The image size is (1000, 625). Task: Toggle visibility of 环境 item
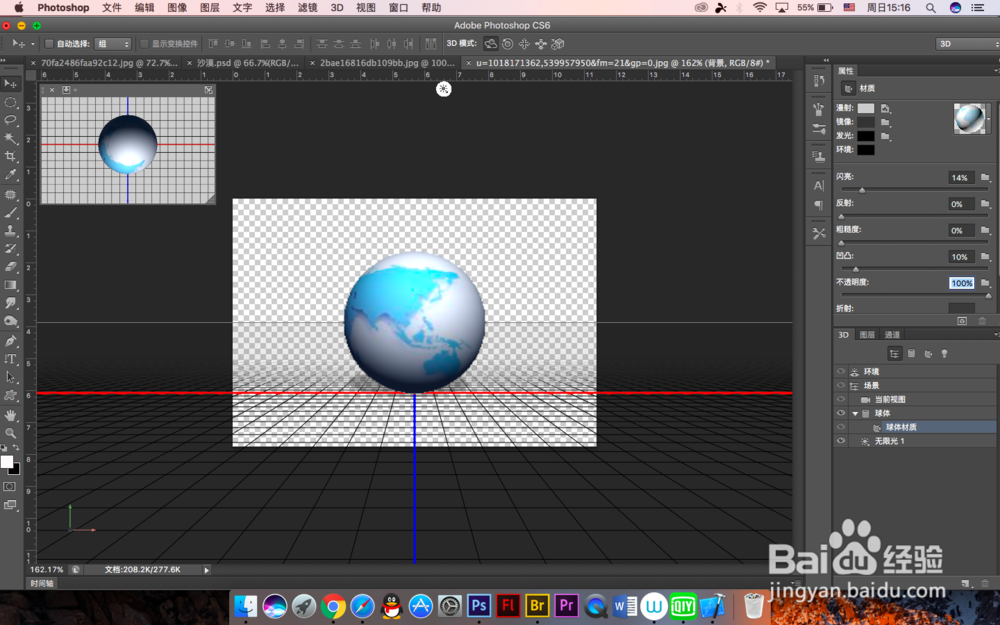pyautogui.click(x=841, y=371)
